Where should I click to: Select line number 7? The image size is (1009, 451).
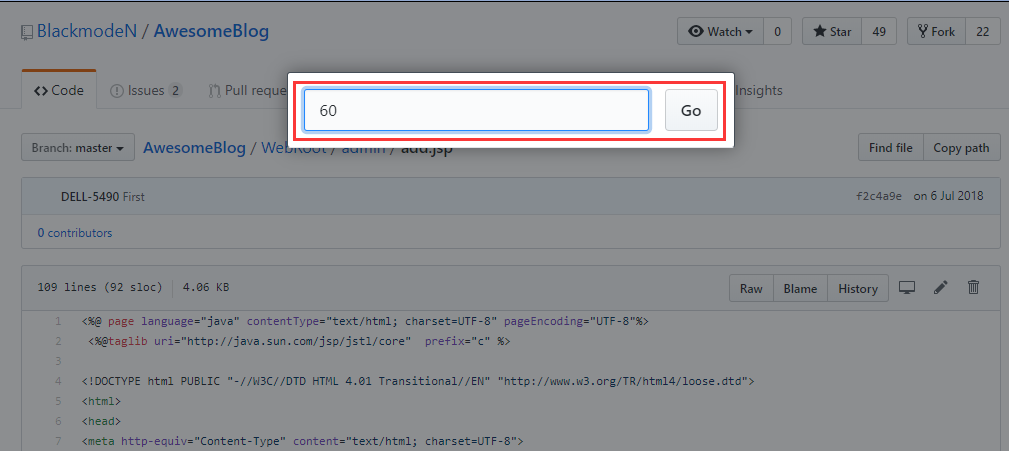[x=59, y=441]
